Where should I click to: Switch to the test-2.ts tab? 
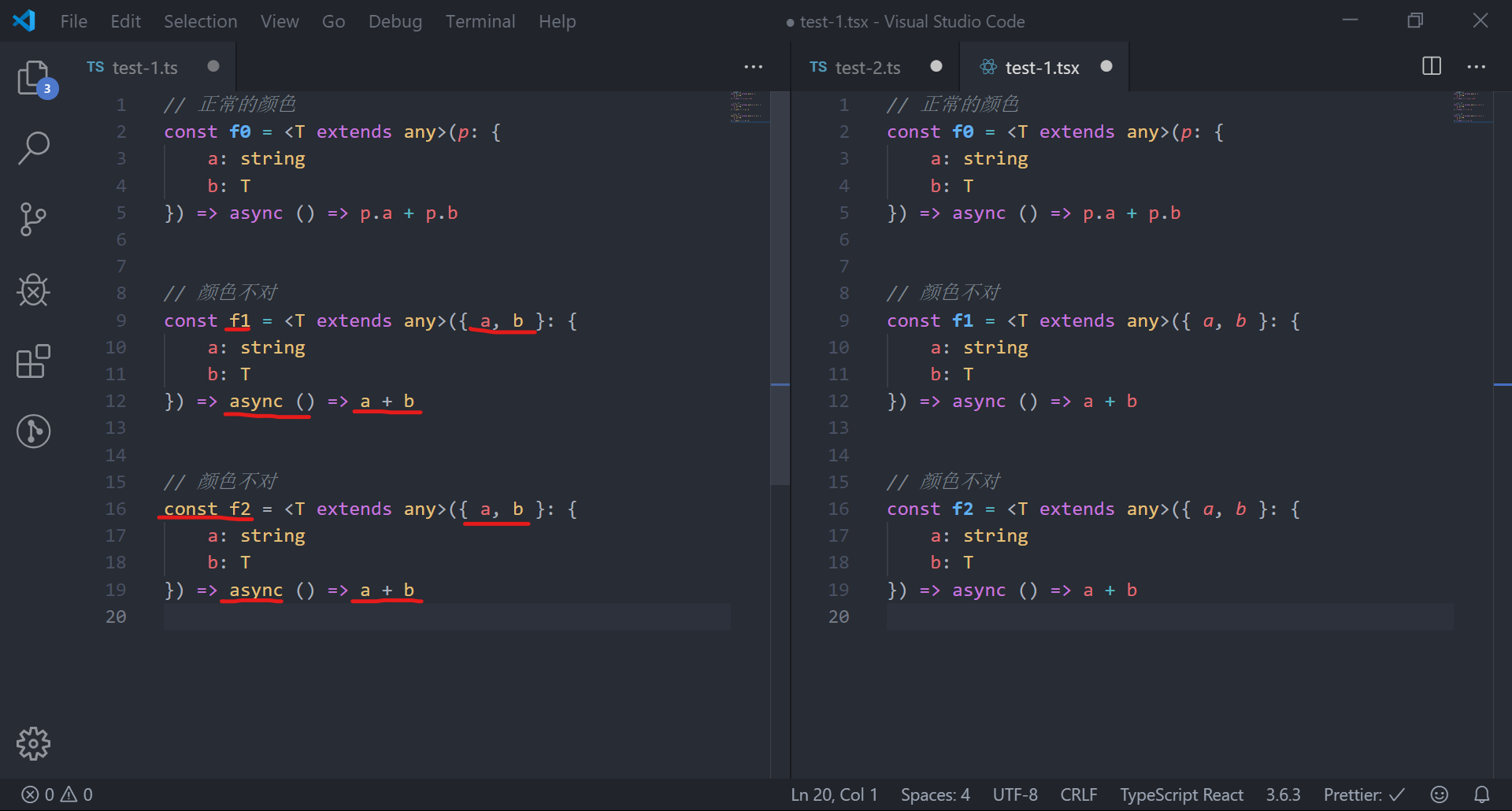click(866, 67)
